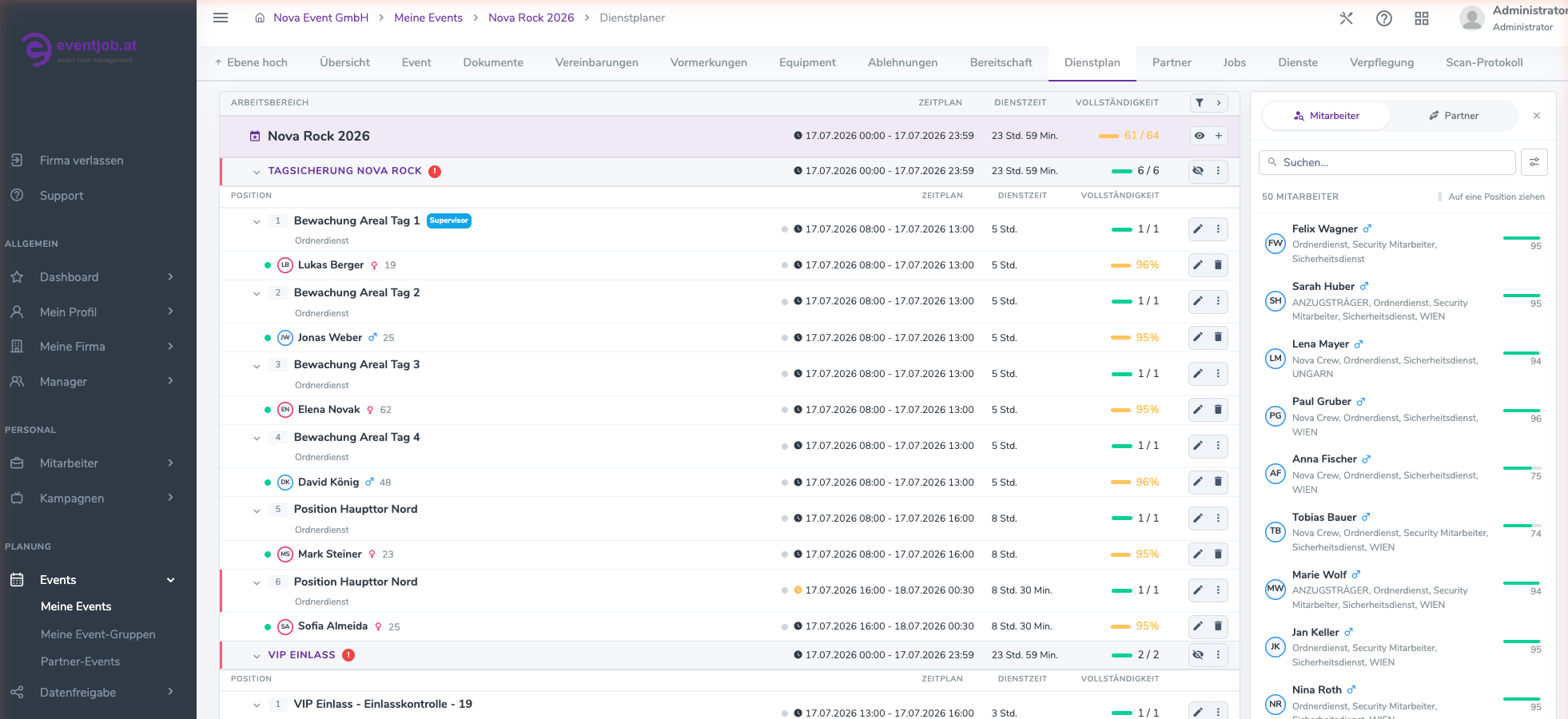Screen dimensions: 1568x719
Task: Open the Scan-Protokoll tab
Action: click(x=1484, y=62)
